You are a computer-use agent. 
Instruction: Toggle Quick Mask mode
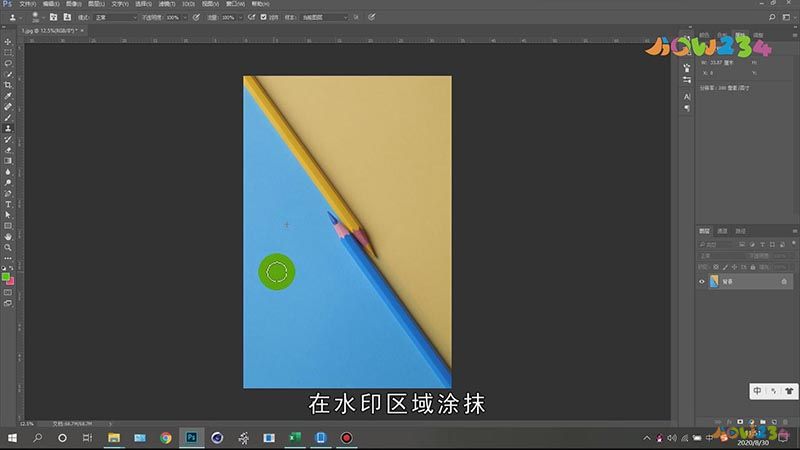tap(8, 292)
